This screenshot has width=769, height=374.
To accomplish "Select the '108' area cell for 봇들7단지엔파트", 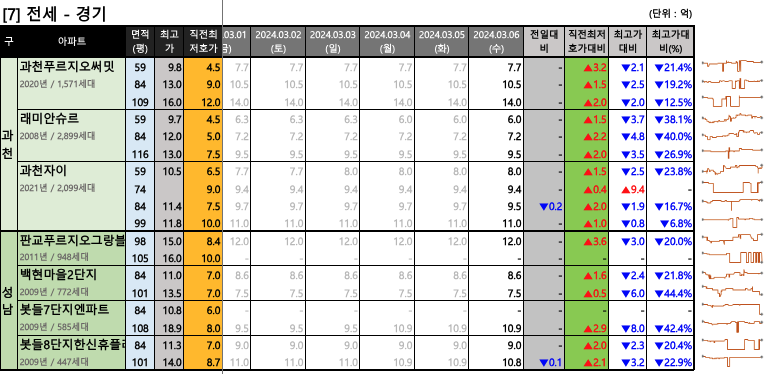I will (x=140, y=328).
